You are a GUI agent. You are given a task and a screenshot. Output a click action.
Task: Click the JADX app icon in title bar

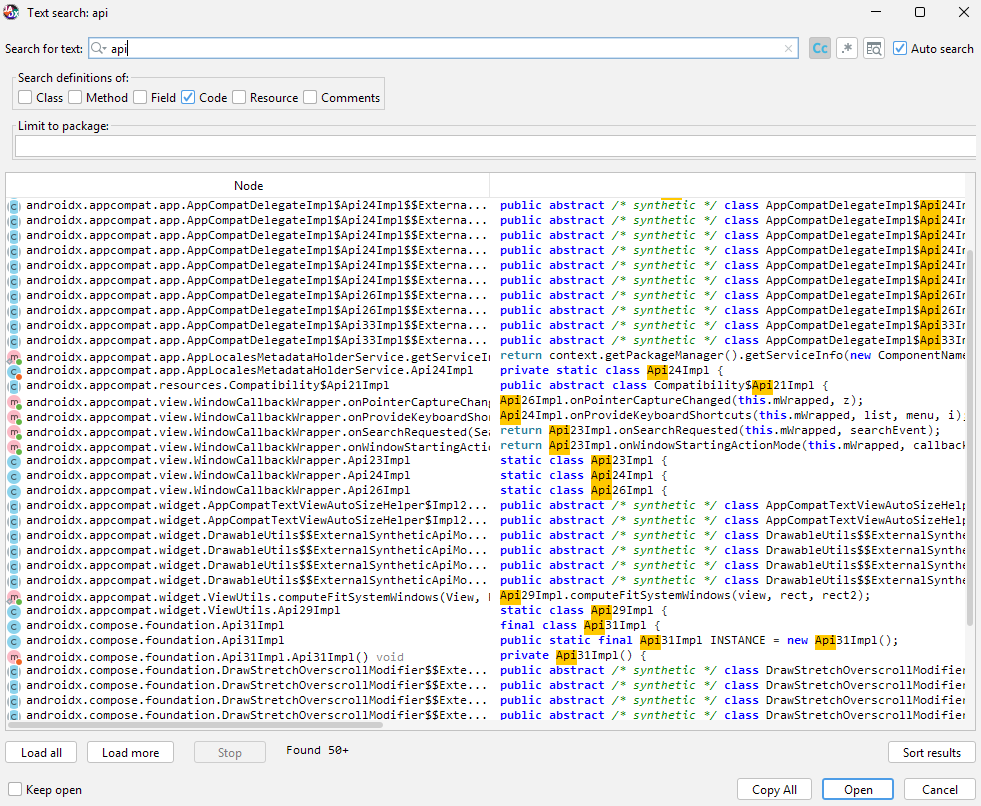click(x=12, y=12)
